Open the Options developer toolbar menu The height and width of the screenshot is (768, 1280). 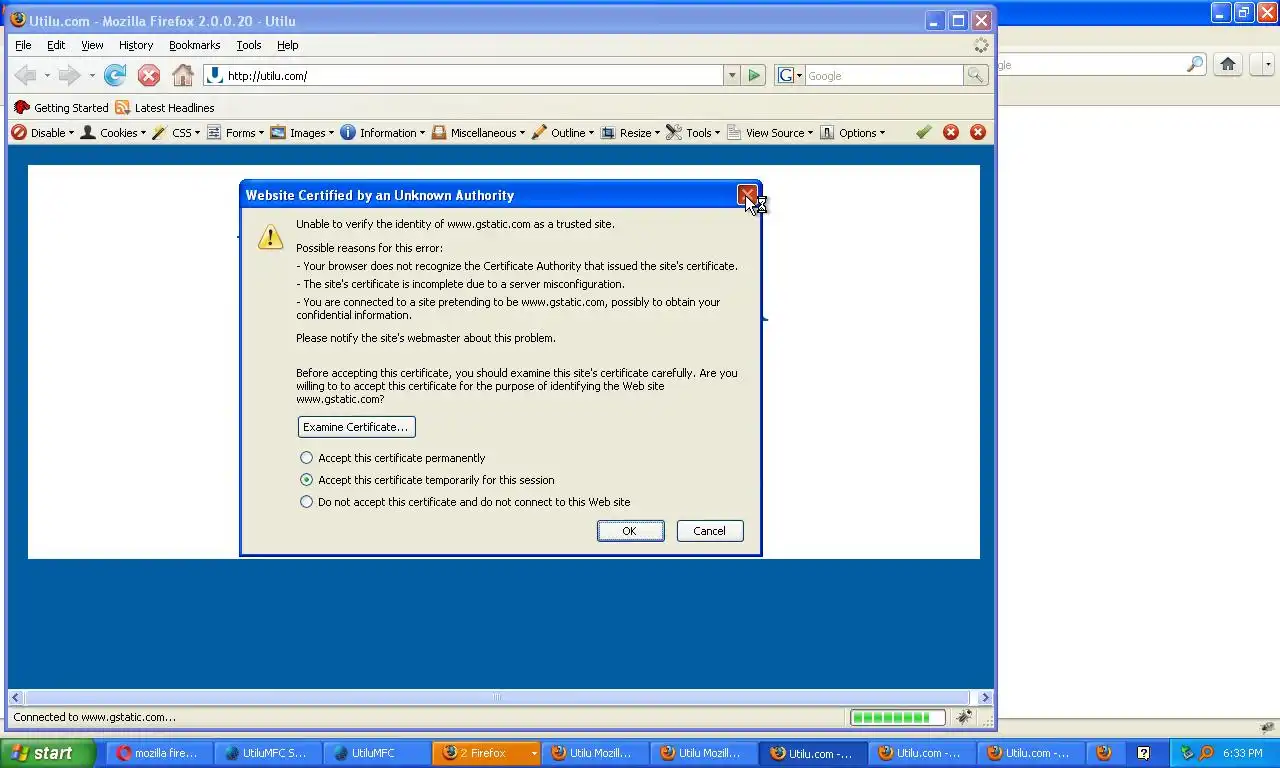tap(852, 132)
